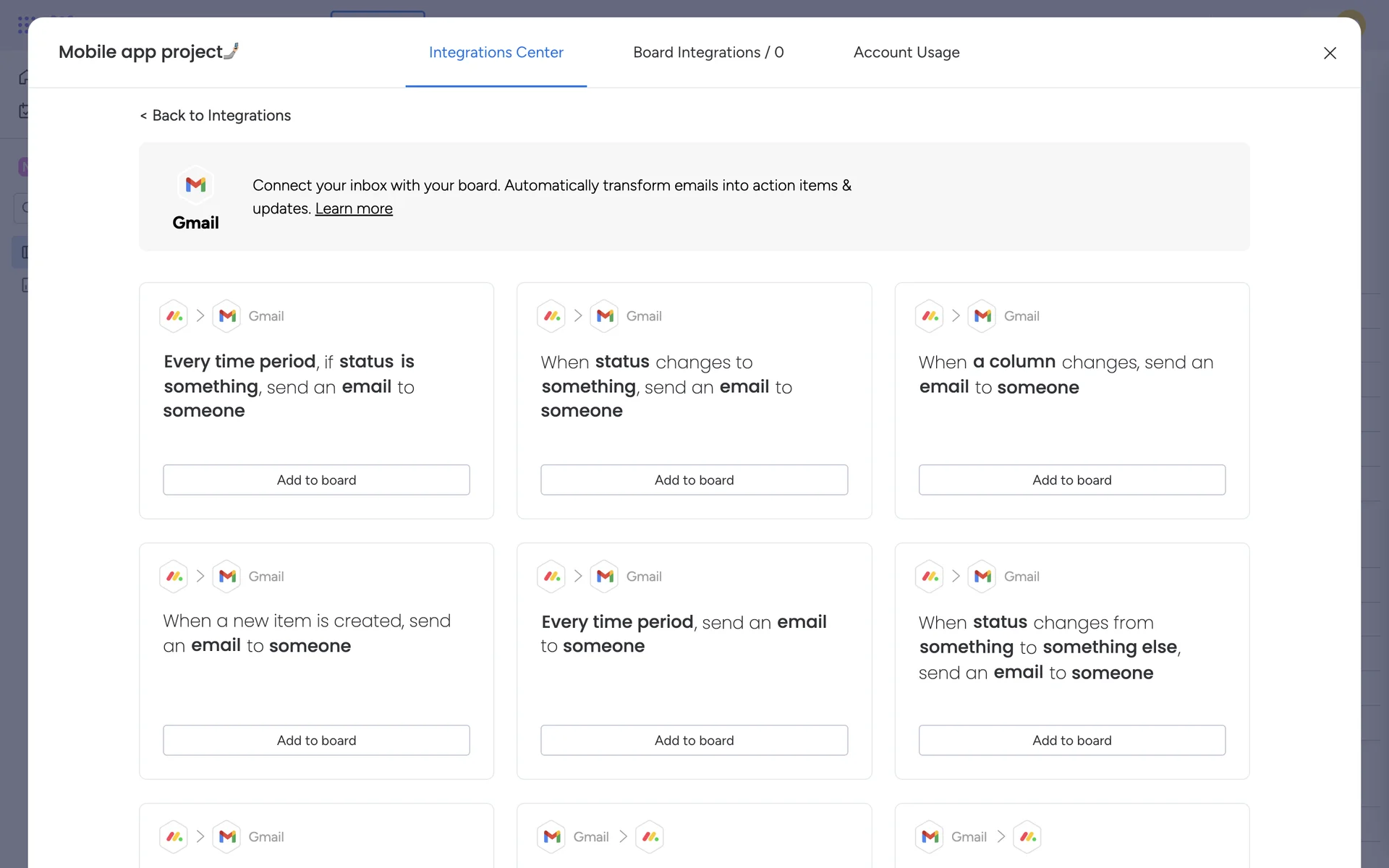Open the Learn more link
The image size is (1389, 868).
354,208
